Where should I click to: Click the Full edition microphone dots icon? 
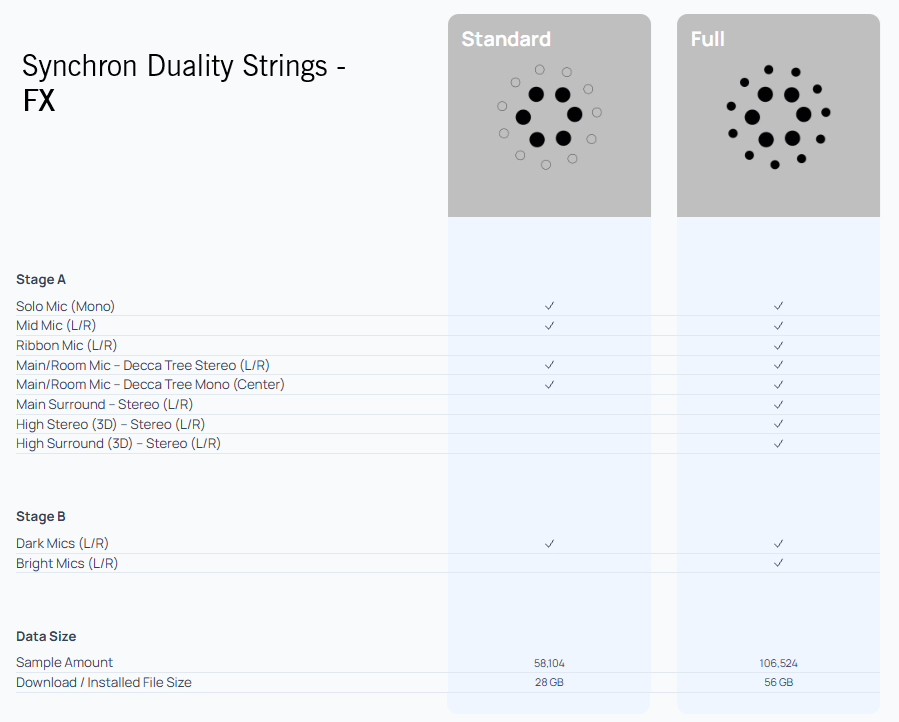point(778,117)
